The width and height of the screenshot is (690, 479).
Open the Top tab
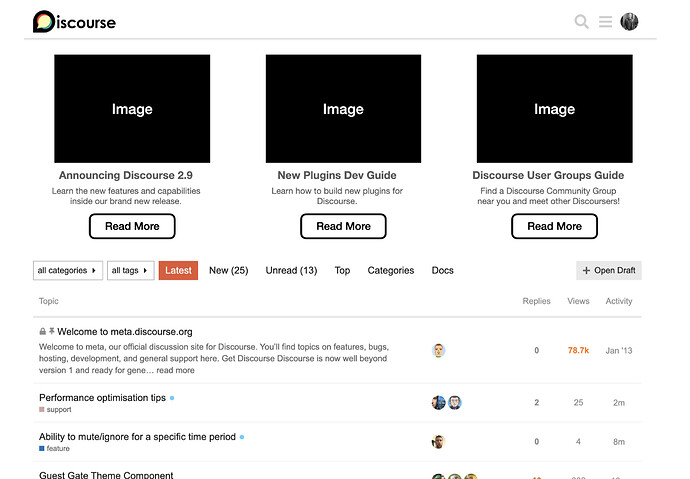tap(342, 271)
